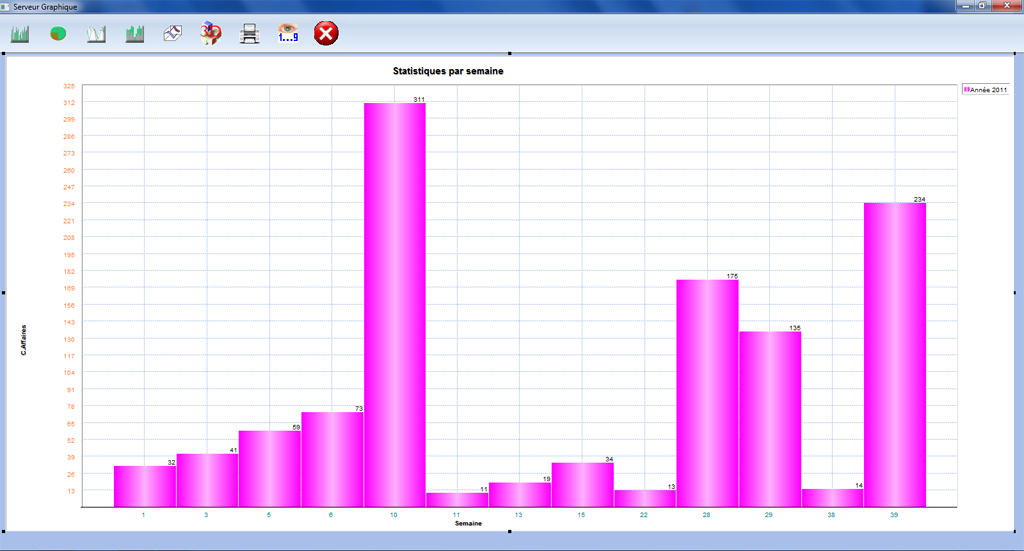Viewport: 1024px width, 551px height.
Task: Click the red X close toolbar button
Action: [326, 34]
